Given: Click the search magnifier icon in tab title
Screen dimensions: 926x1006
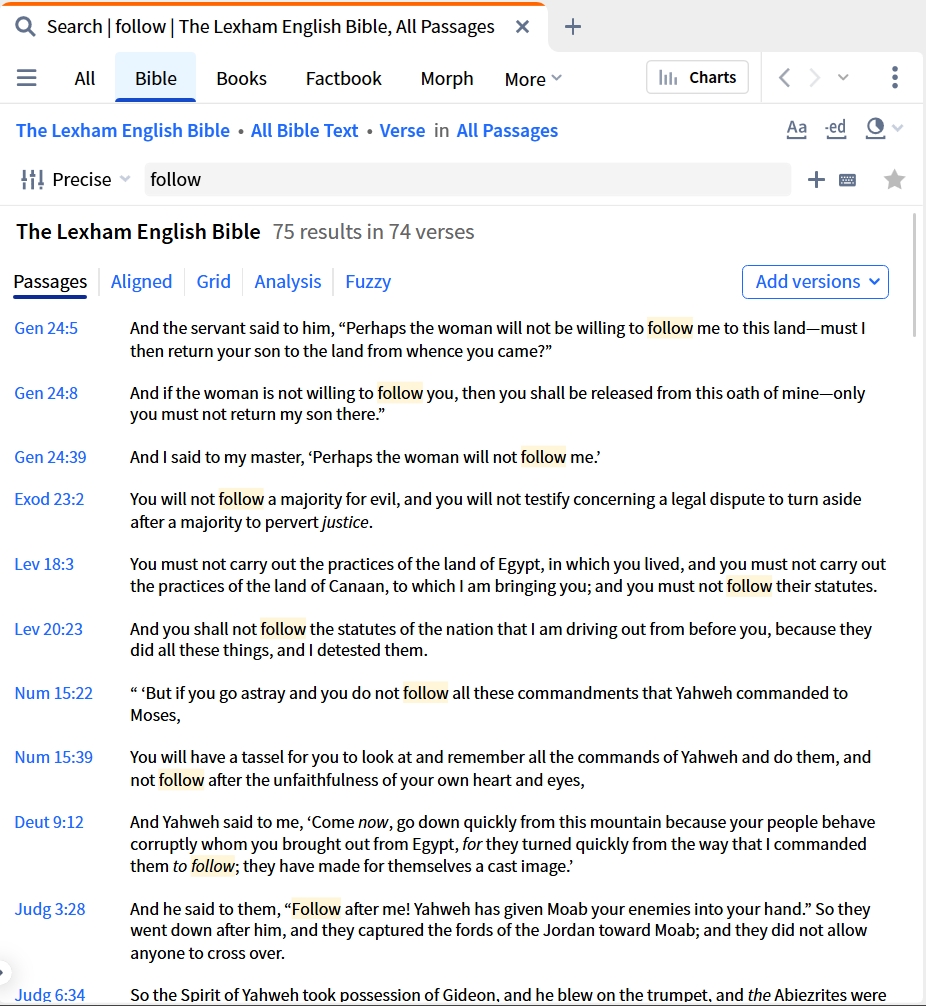Looking at the screenshot, I should click(x=25, y=26).
